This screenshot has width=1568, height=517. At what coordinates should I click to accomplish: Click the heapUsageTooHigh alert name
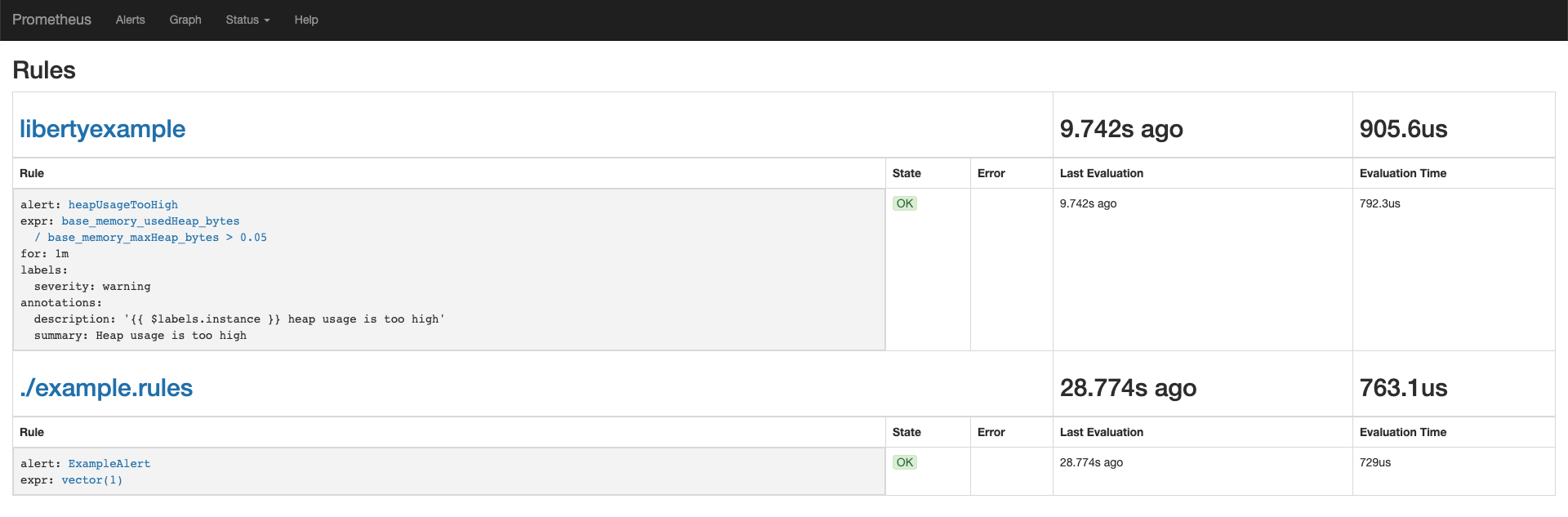click(122, 205)
